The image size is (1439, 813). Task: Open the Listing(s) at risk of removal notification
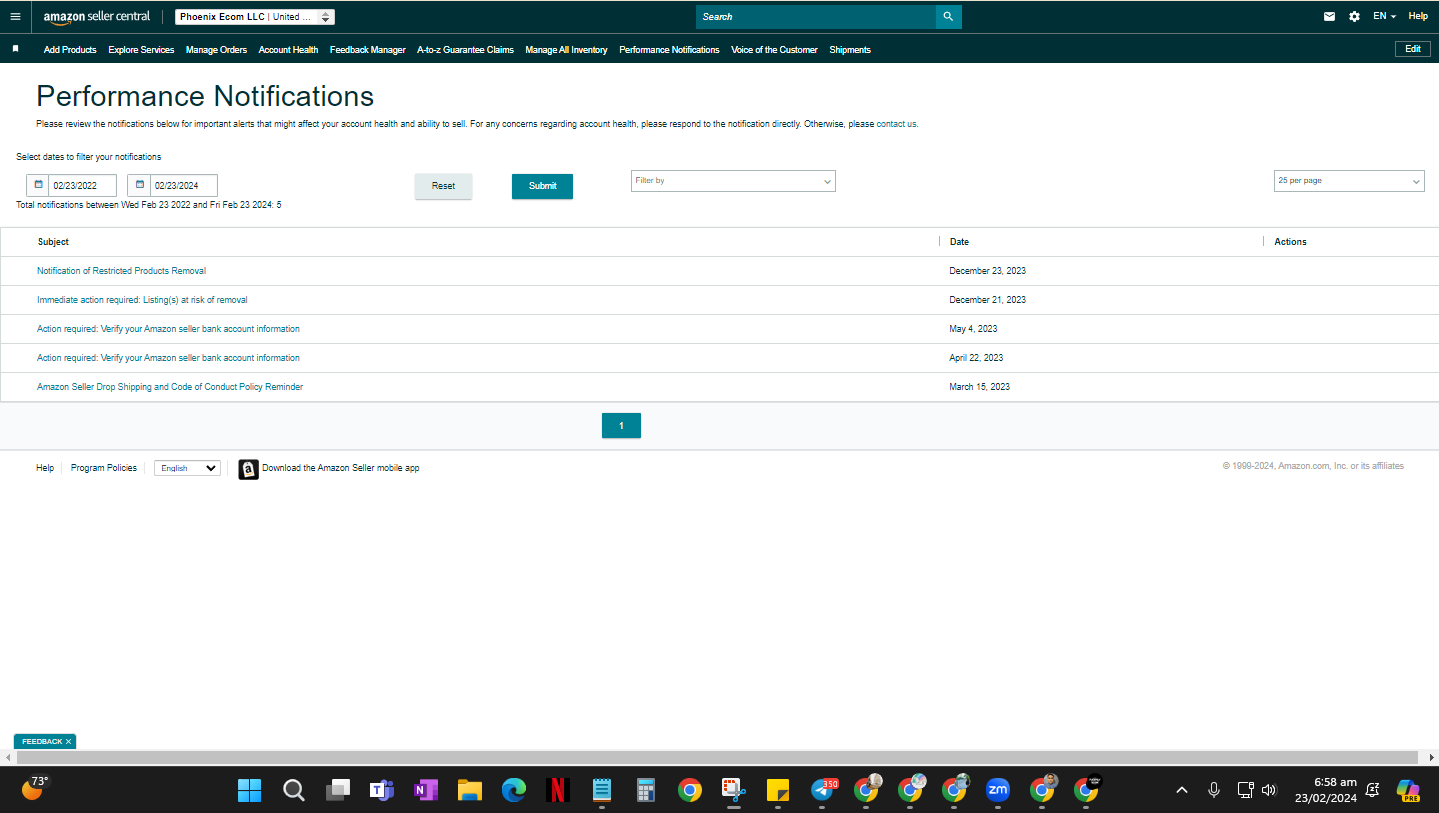click(142, 300)
